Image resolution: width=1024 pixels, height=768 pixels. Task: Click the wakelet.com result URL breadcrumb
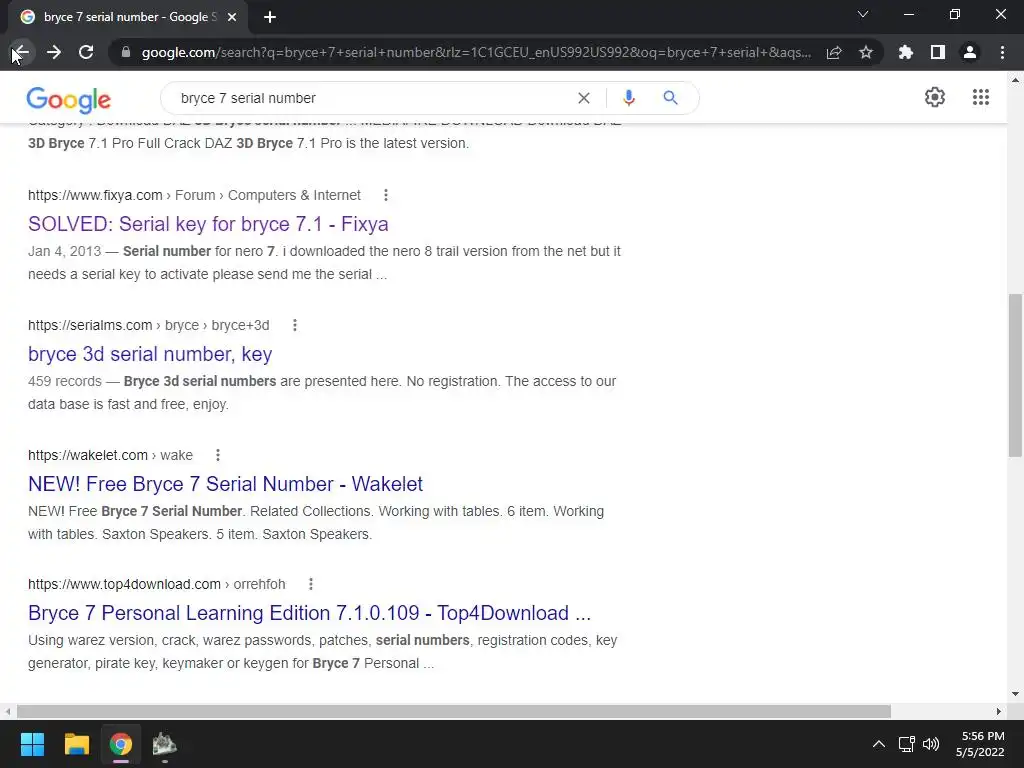[x=110, y=455]
